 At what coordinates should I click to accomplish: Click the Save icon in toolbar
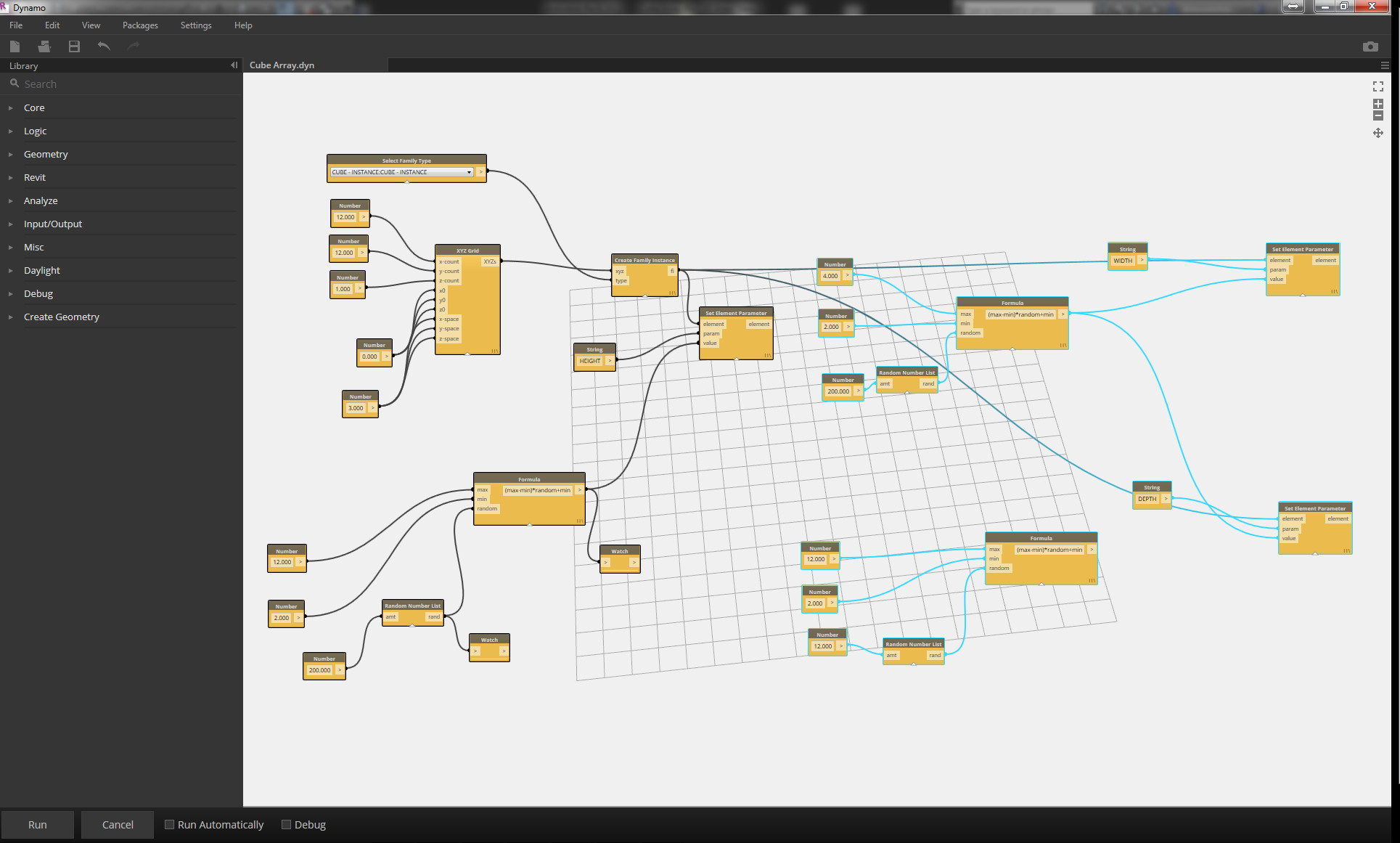[74, 46]
